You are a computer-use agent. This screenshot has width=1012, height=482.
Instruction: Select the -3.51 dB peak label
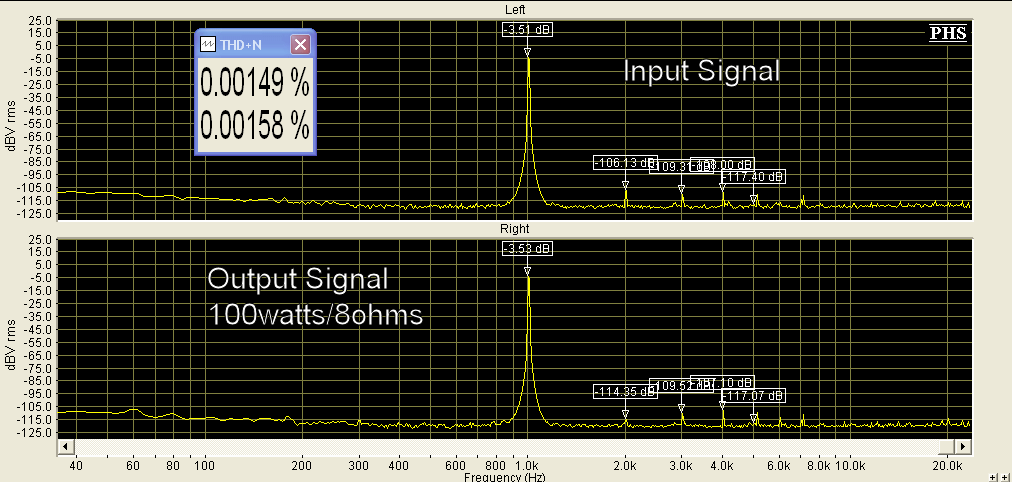pos(527,30)
